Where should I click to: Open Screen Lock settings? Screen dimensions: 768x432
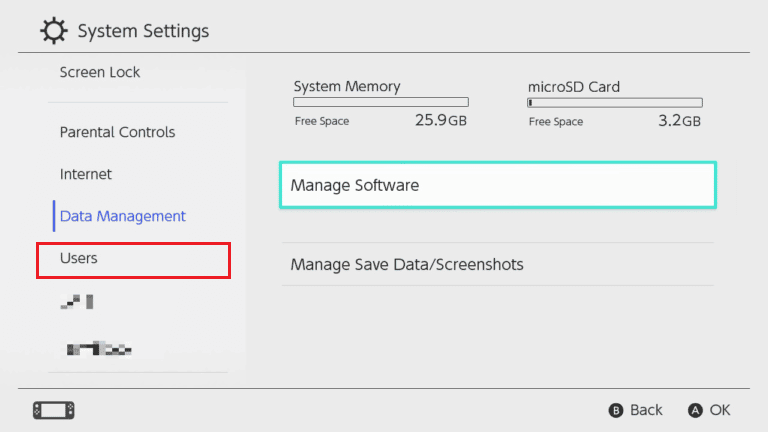(x=100, y=72)
